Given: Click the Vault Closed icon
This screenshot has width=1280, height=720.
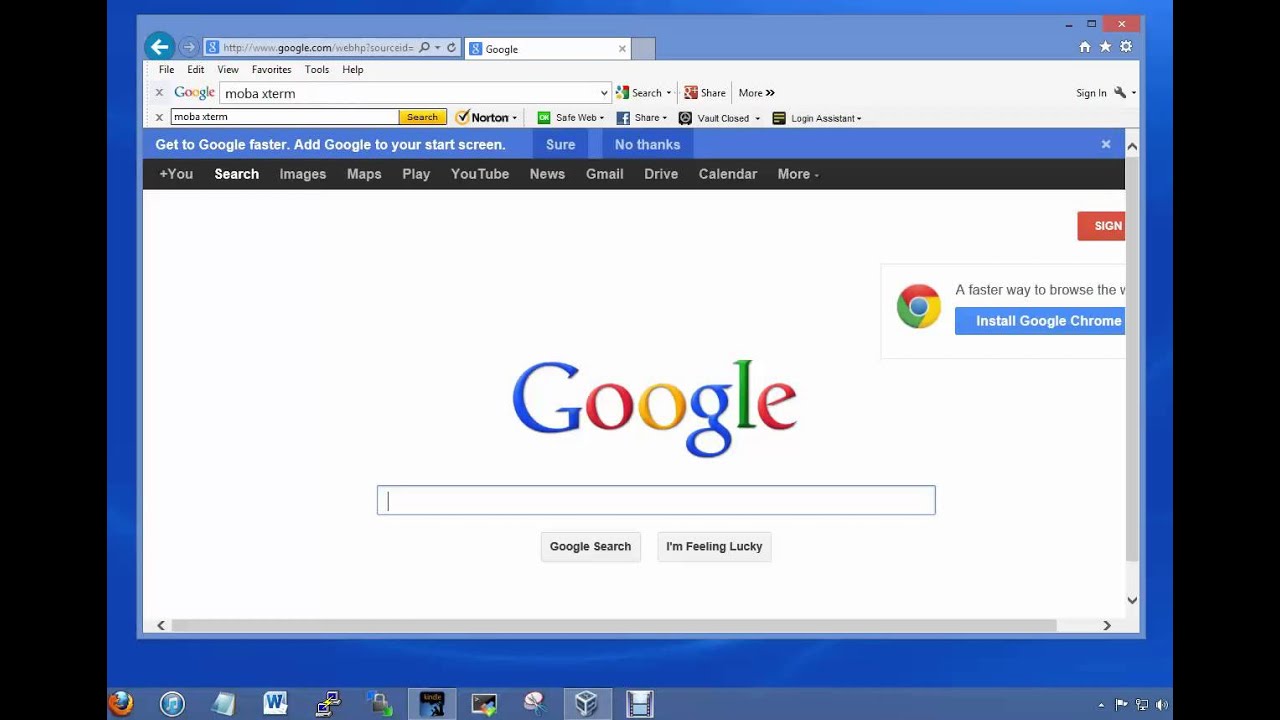Looking at the screenshot, I should pyautogui.click(x=685, y=118).
